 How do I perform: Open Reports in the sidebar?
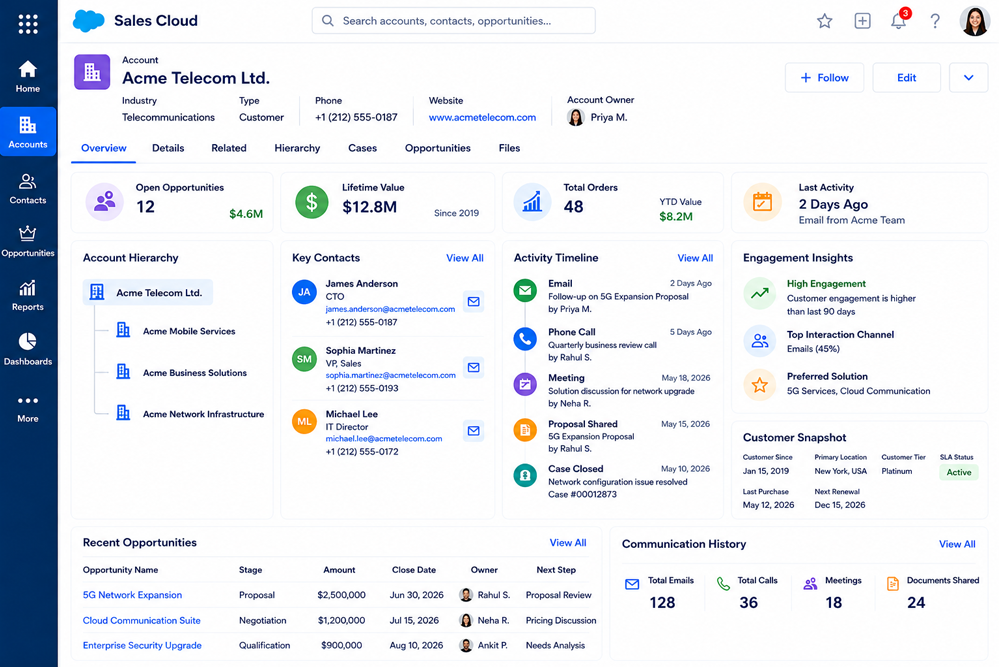[28, 296]
